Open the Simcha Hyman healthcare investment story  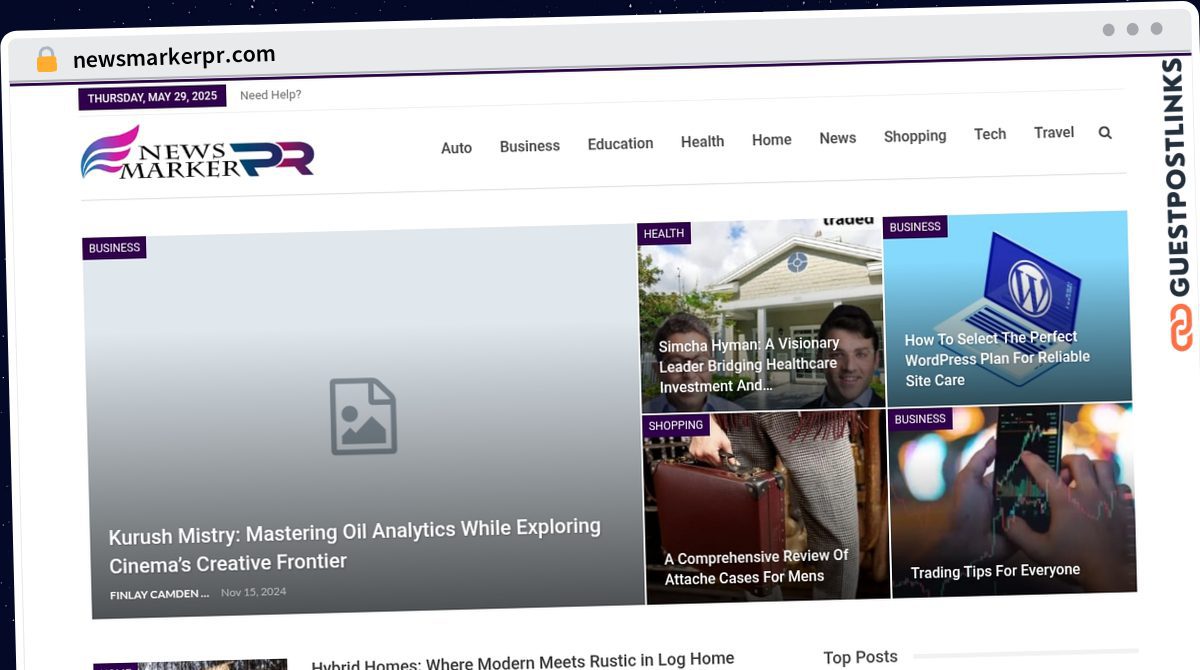[749, 365]
